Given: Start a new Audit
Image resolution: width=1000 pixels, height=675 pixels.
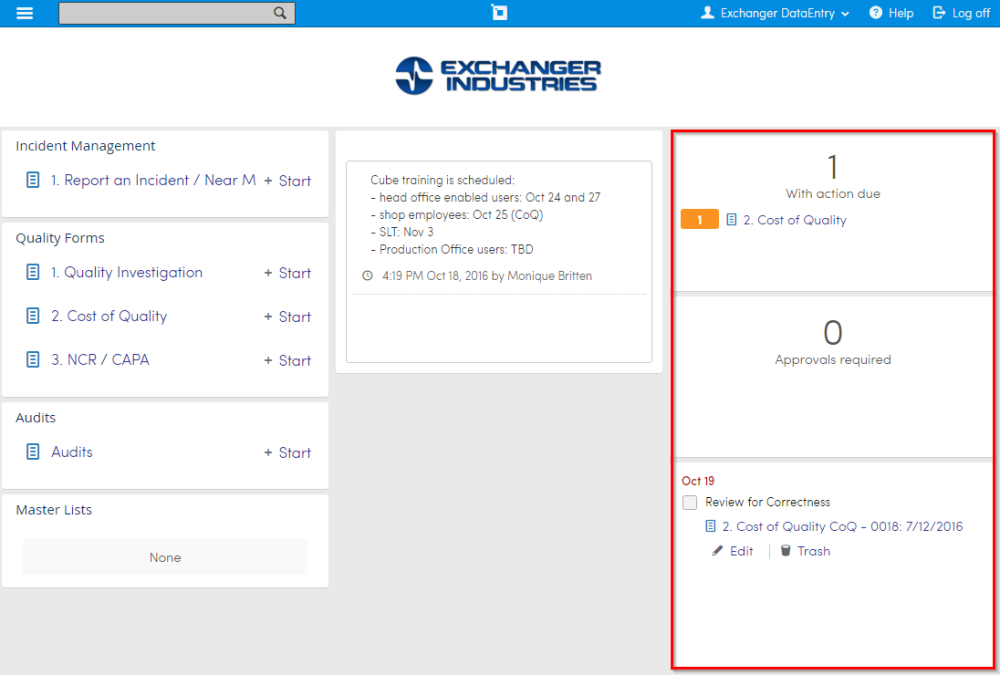Looking at the screenshot, I should pyautogui.click(x=288, y=453).
